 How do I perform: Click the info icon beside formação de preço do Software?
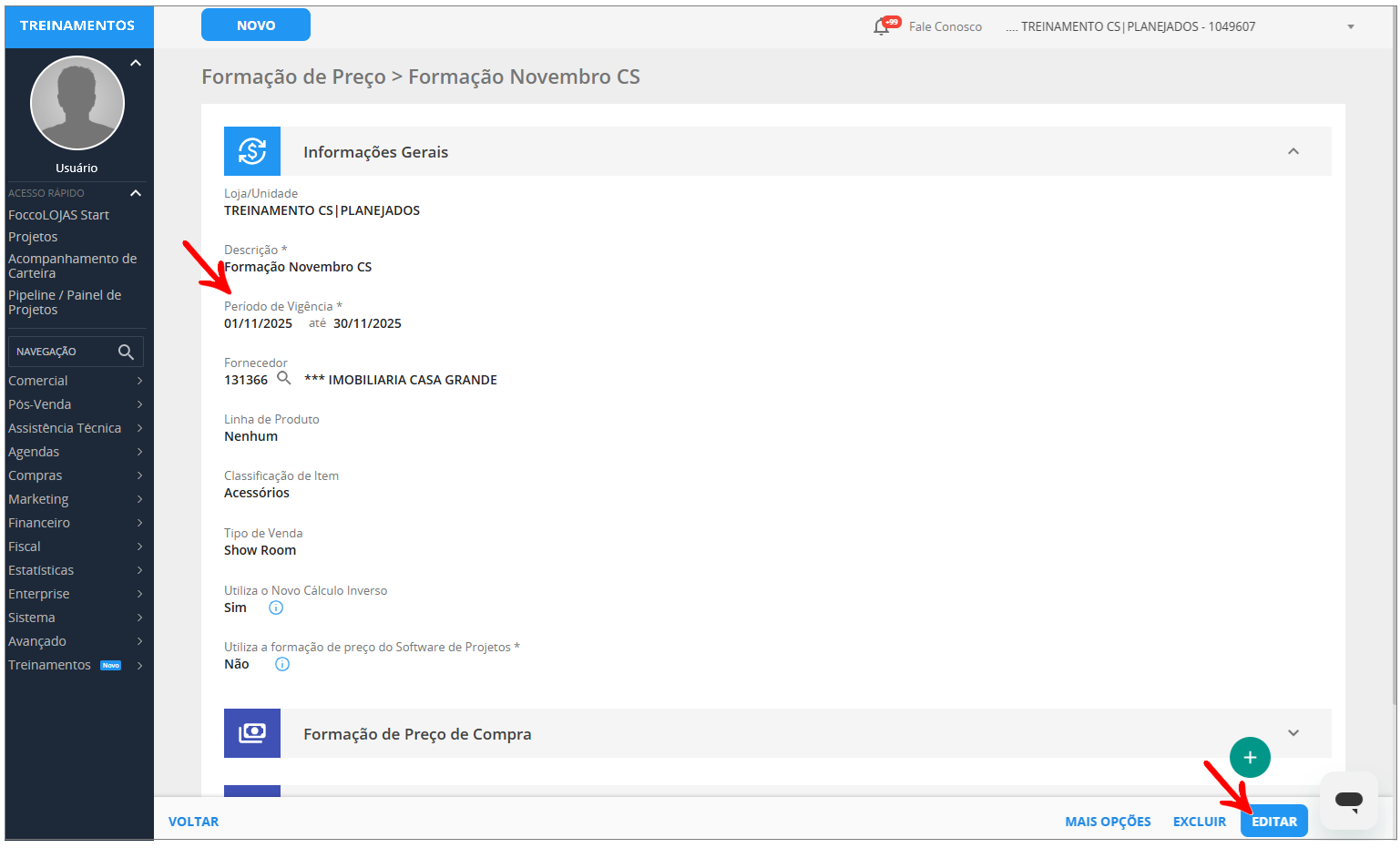point(281,664)
